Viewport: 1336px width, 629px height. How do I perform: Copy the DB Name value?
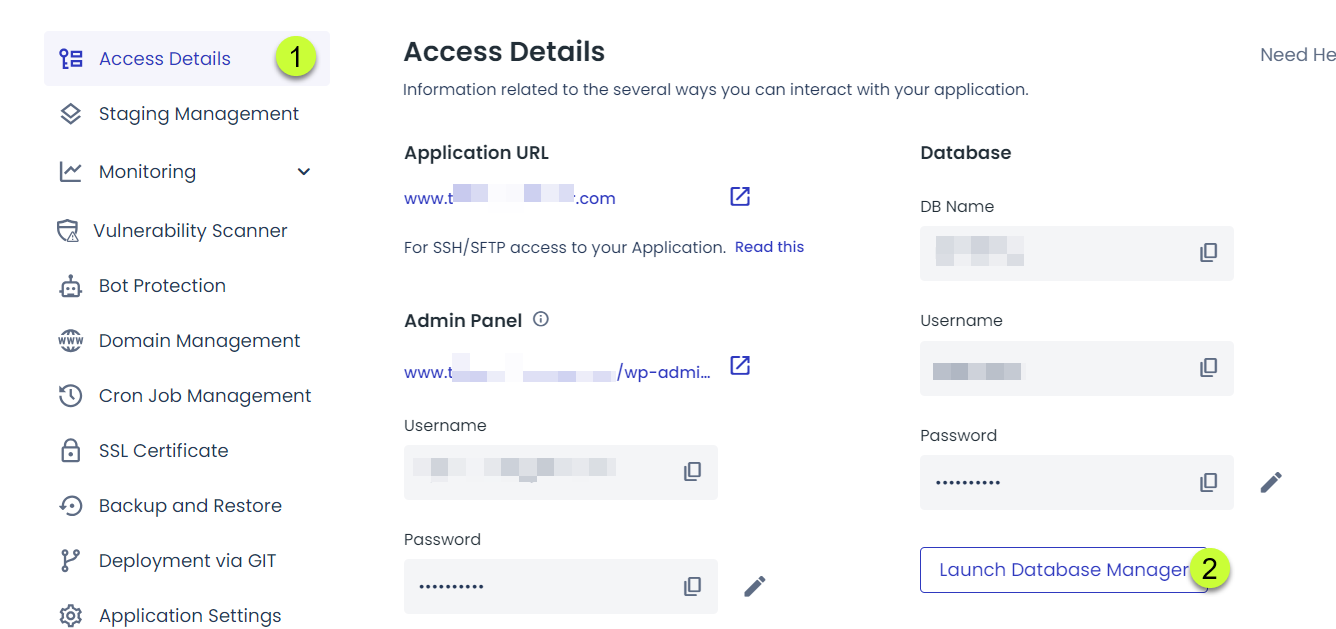tap(1209, 253)
